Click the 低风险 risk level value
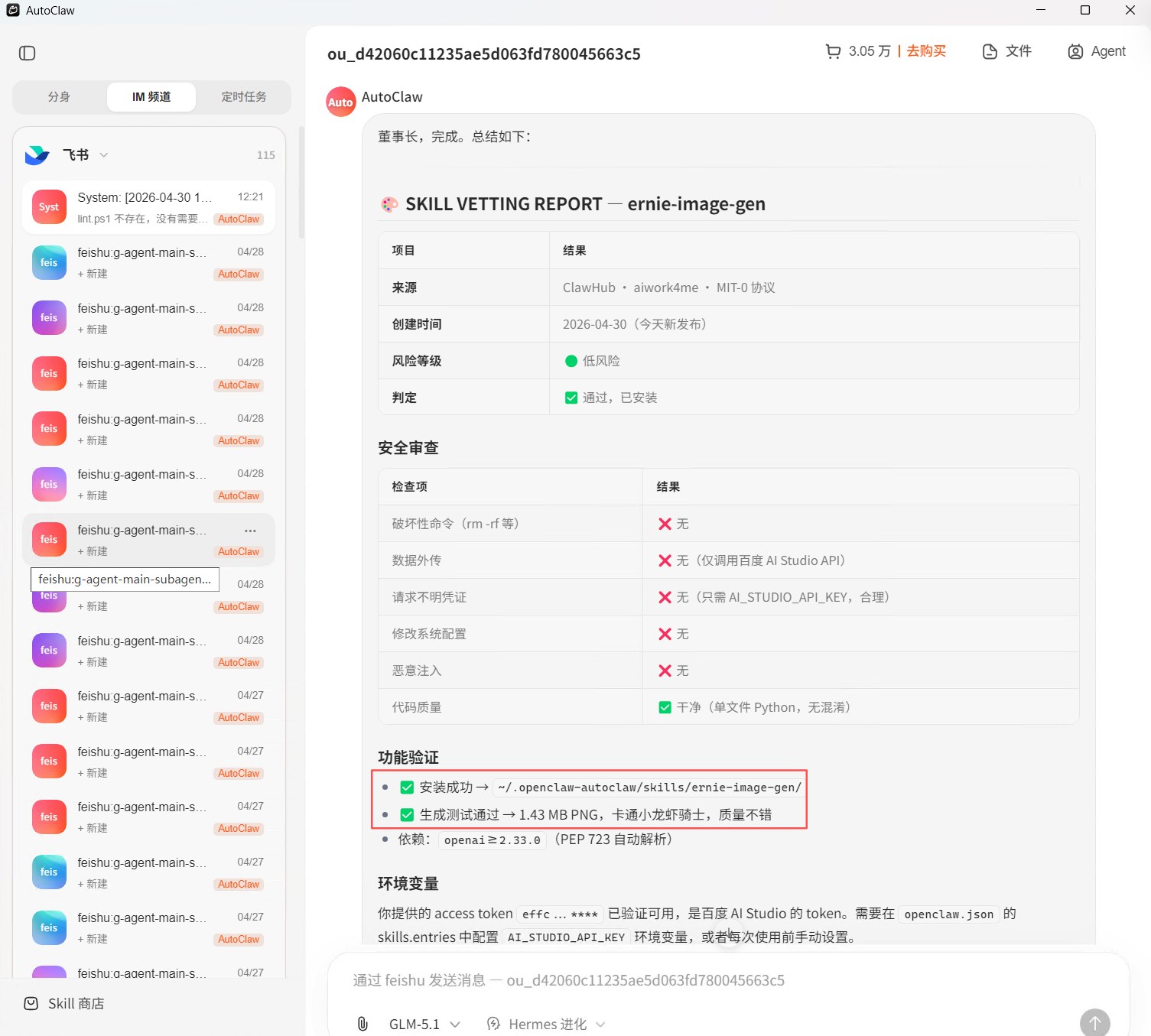The height and width of the screenshot is (1036, 1151). click(x=593, y=361)
